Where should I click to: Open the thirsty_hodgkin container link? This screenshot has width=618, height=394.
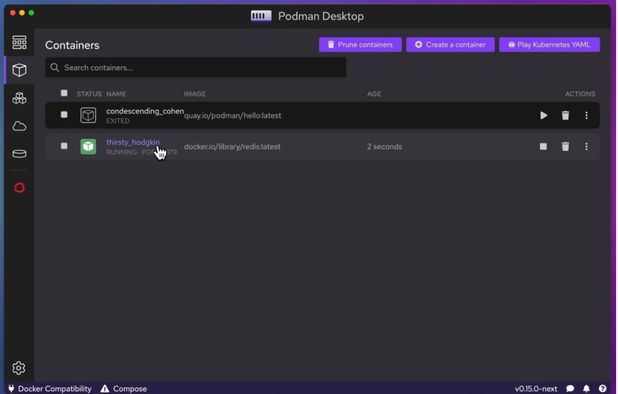(x=133, y=142)
